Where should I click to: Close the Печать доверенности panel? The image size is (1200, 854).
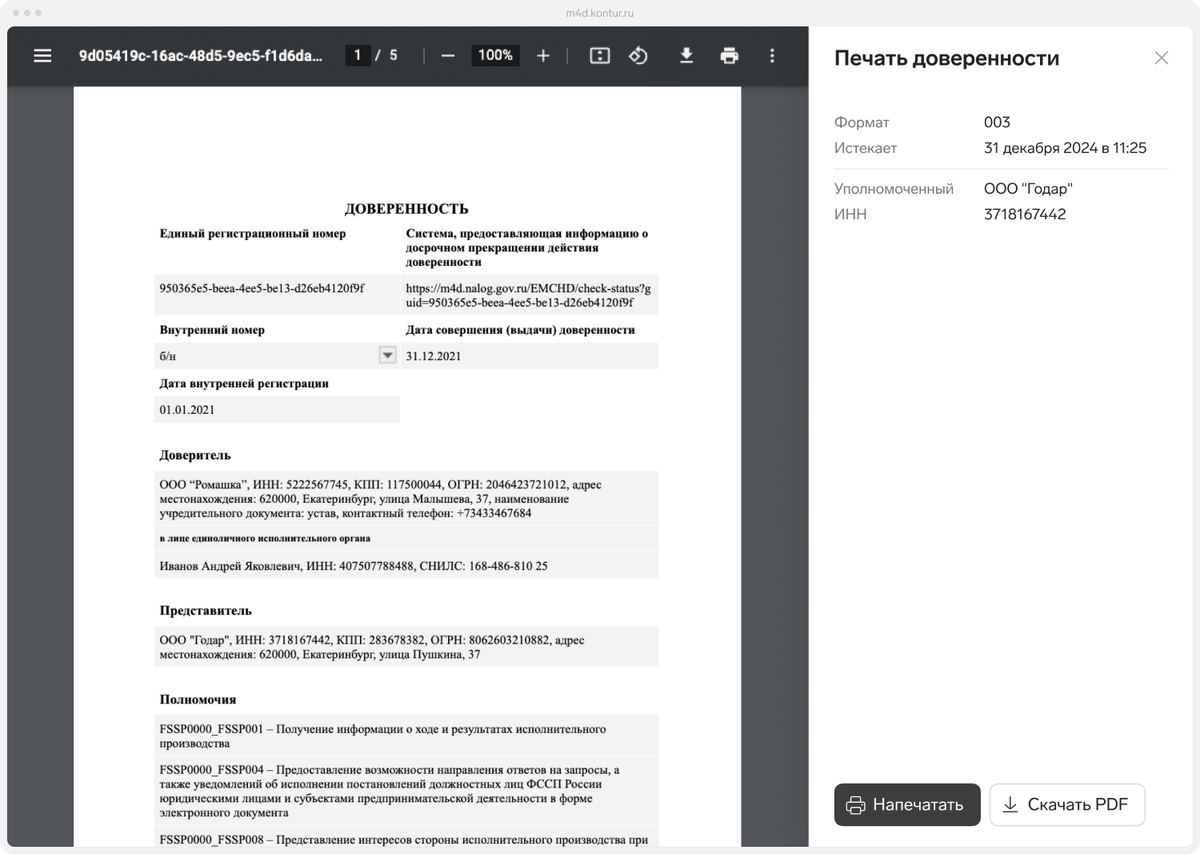point(1161,58)
